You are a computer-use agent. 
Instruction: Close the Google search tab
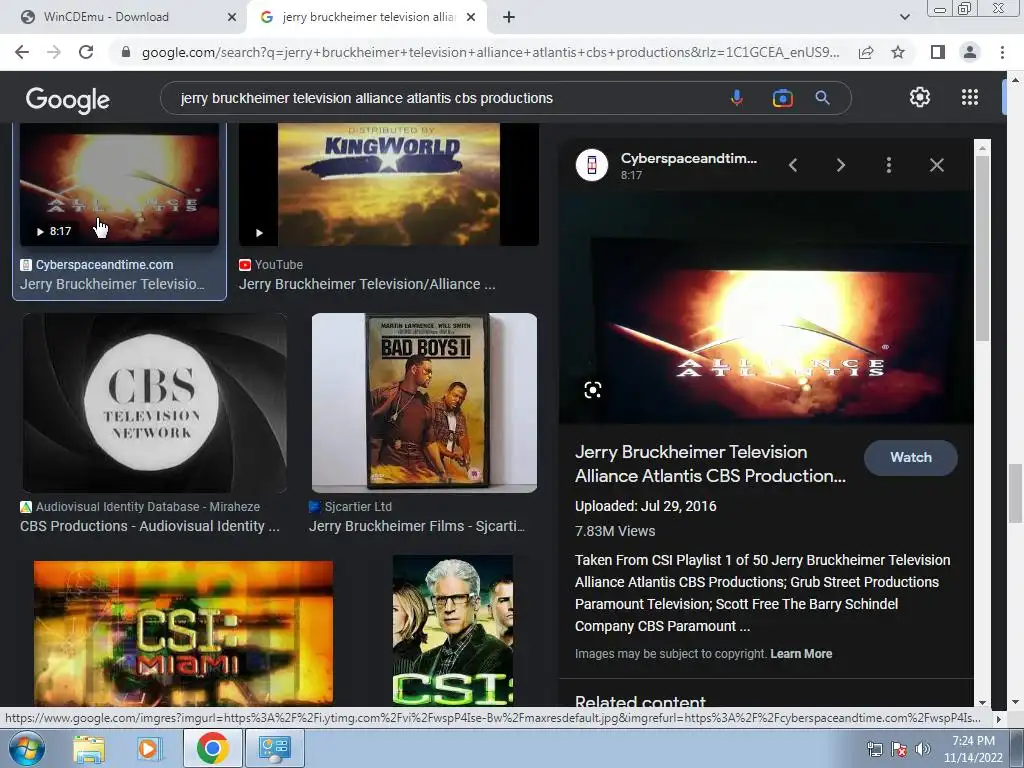[471, 17]
